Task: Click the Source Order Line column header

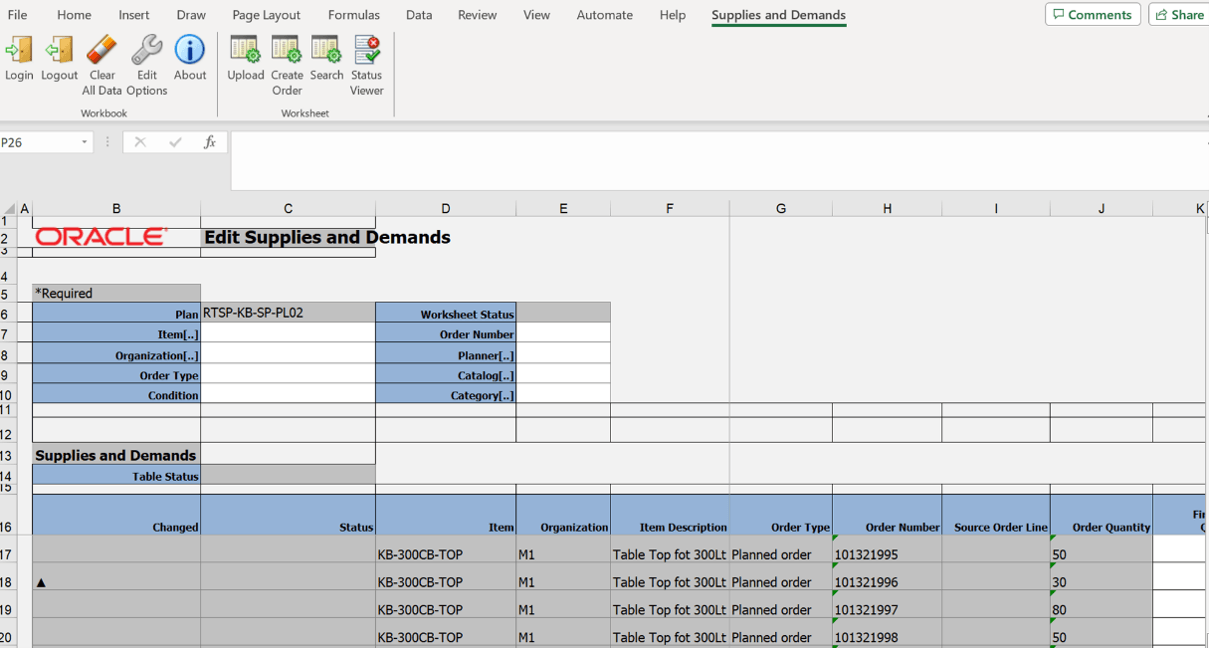Action: [x=996, y=516]
